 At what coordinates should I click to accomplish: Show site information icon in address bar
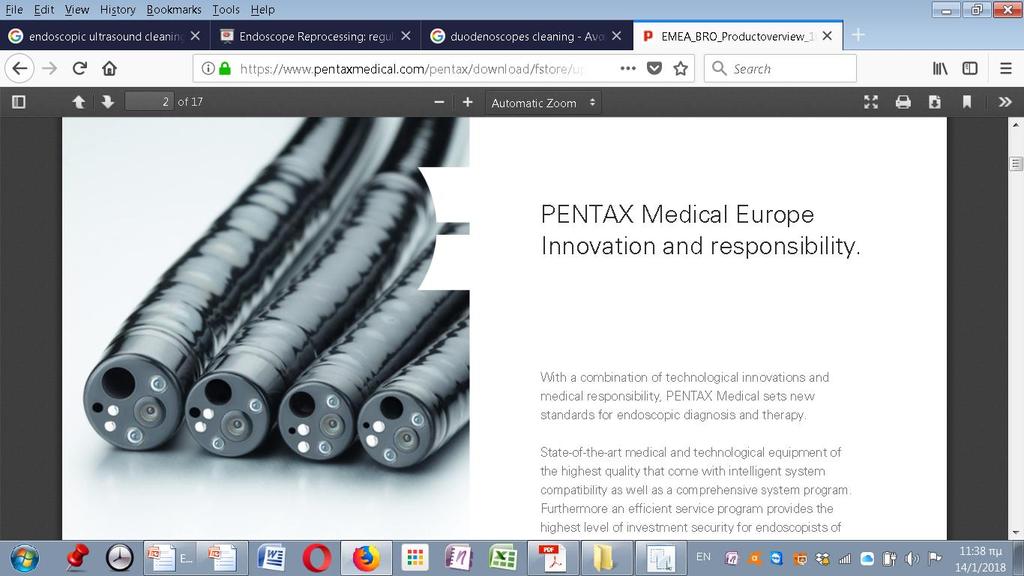[208, 68]
